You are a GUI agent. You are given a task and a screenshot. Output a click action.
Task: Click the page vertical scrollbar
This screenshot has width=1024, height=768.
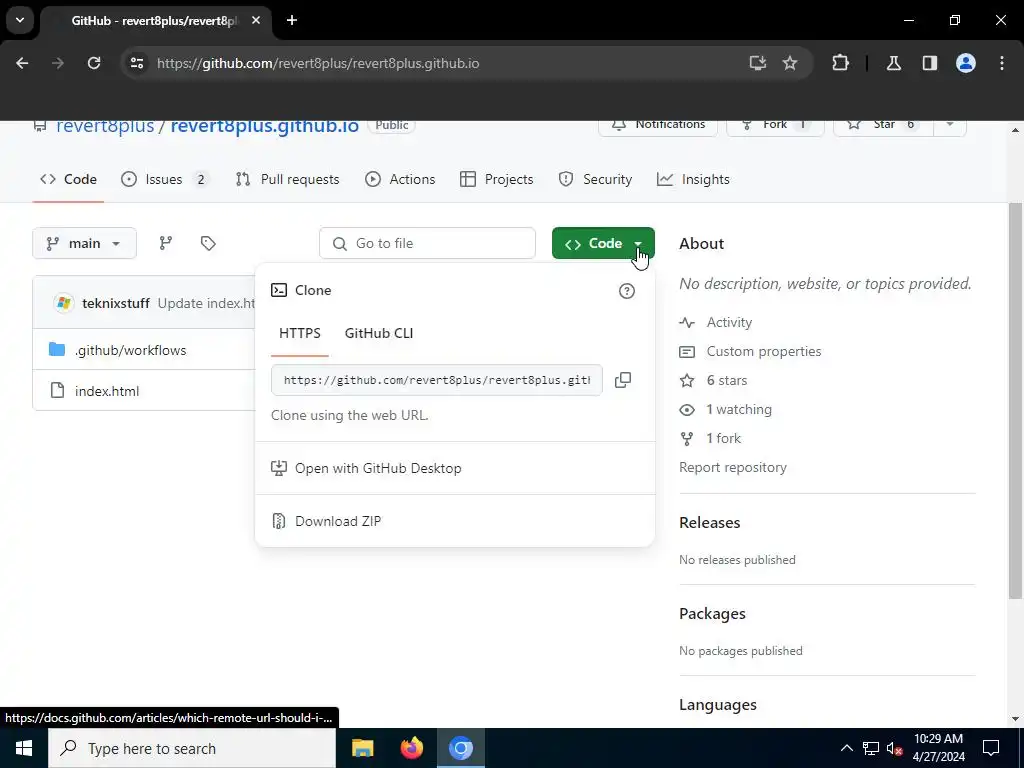click(1015, 400)
